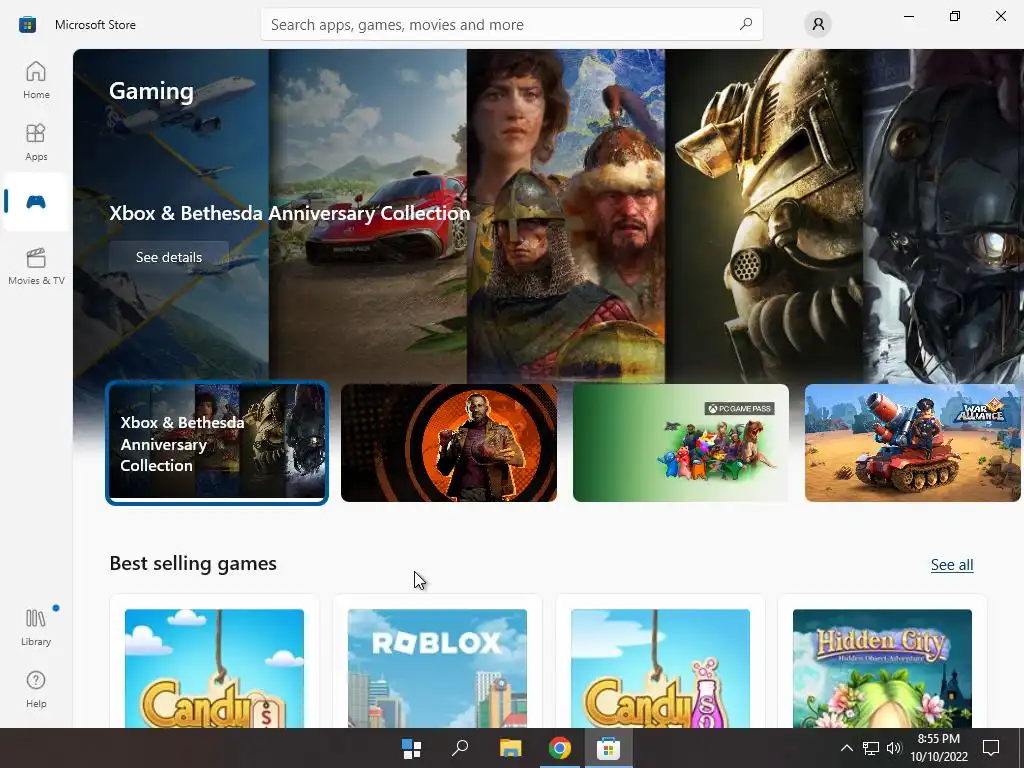This screenshot has width=1024, height=768.
Task: Open the Home section in sidebar
Action: (x=36, y=80)
